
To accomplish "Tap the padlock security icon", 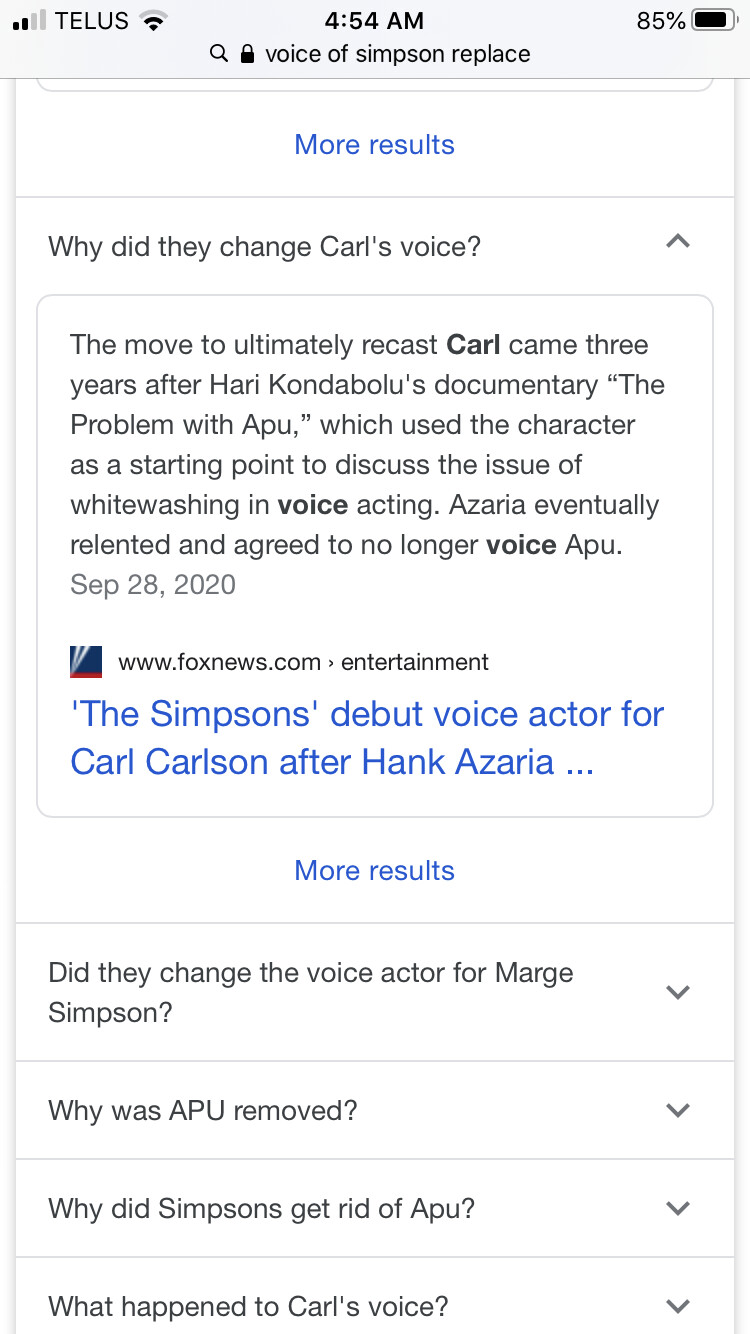I will pyautogui.click(x=248, y=54).
